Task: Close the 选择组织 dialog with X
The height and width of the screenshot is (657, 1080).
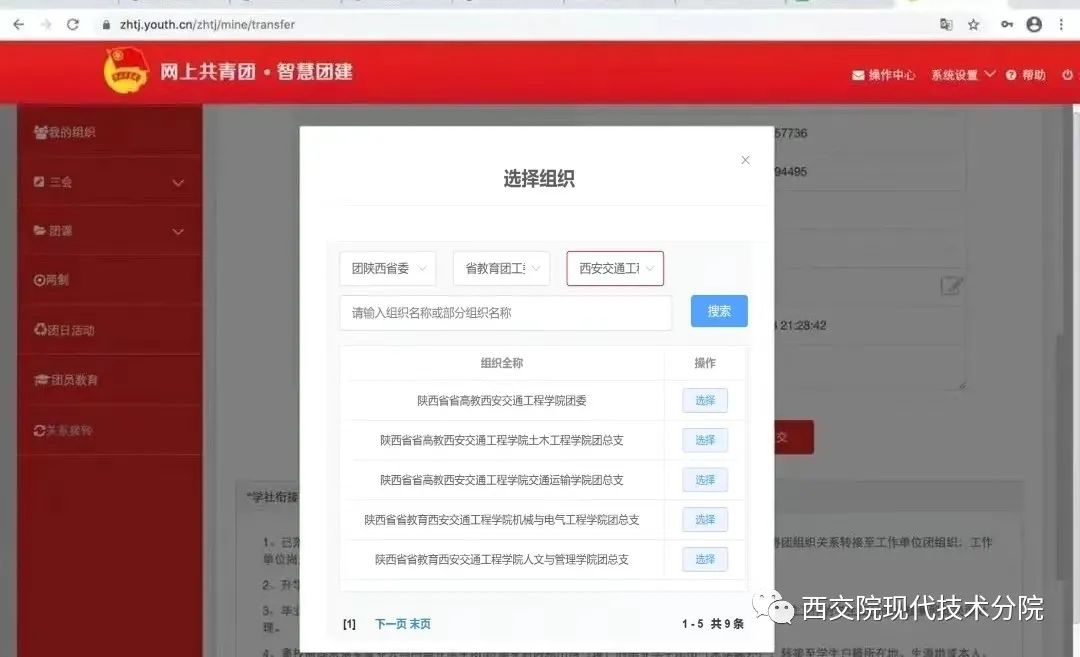Action: (x=745, y=160)
